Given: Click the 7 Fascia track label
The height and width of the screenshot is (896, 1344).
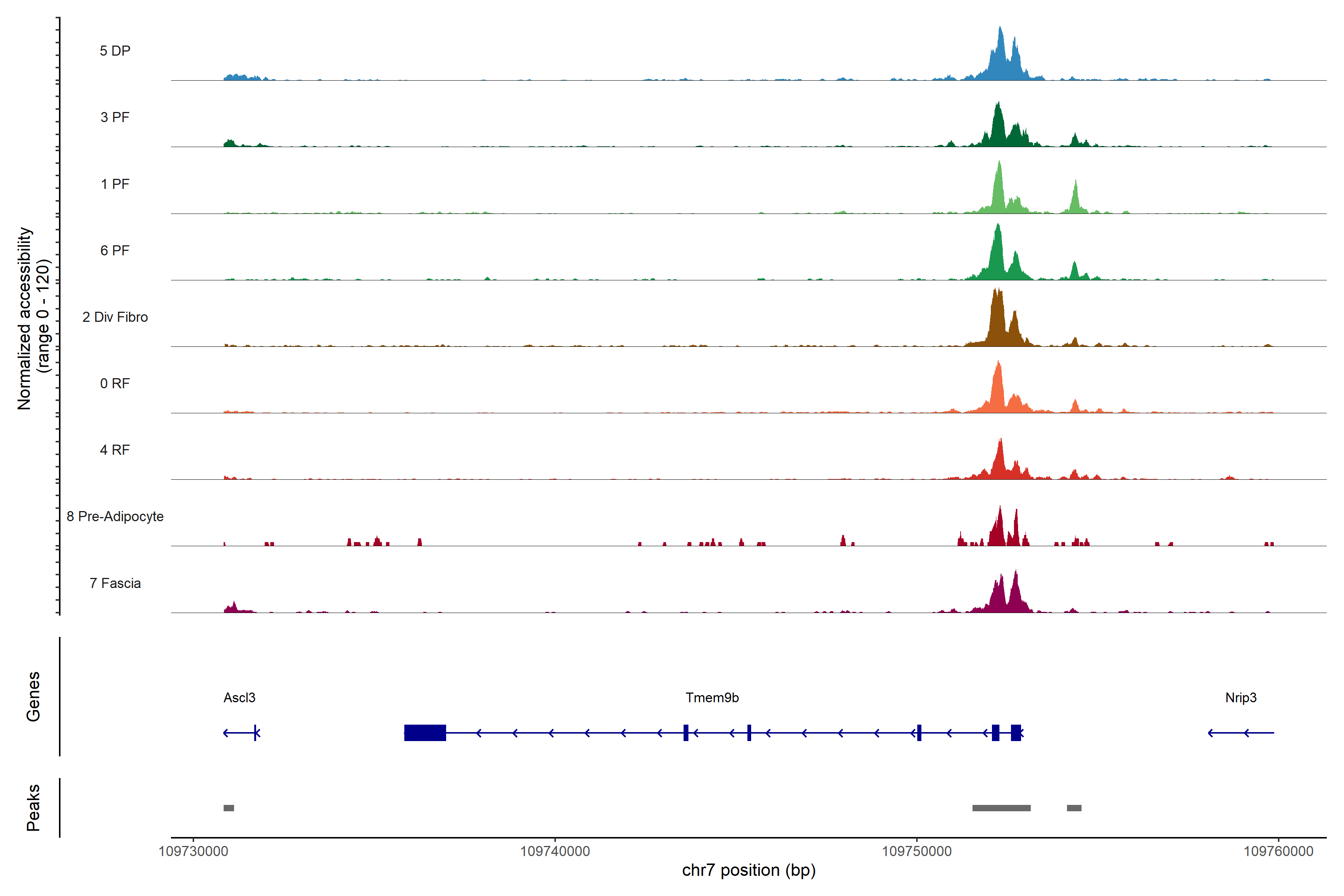Looking at the screenshot, I should tap(115, 583).
